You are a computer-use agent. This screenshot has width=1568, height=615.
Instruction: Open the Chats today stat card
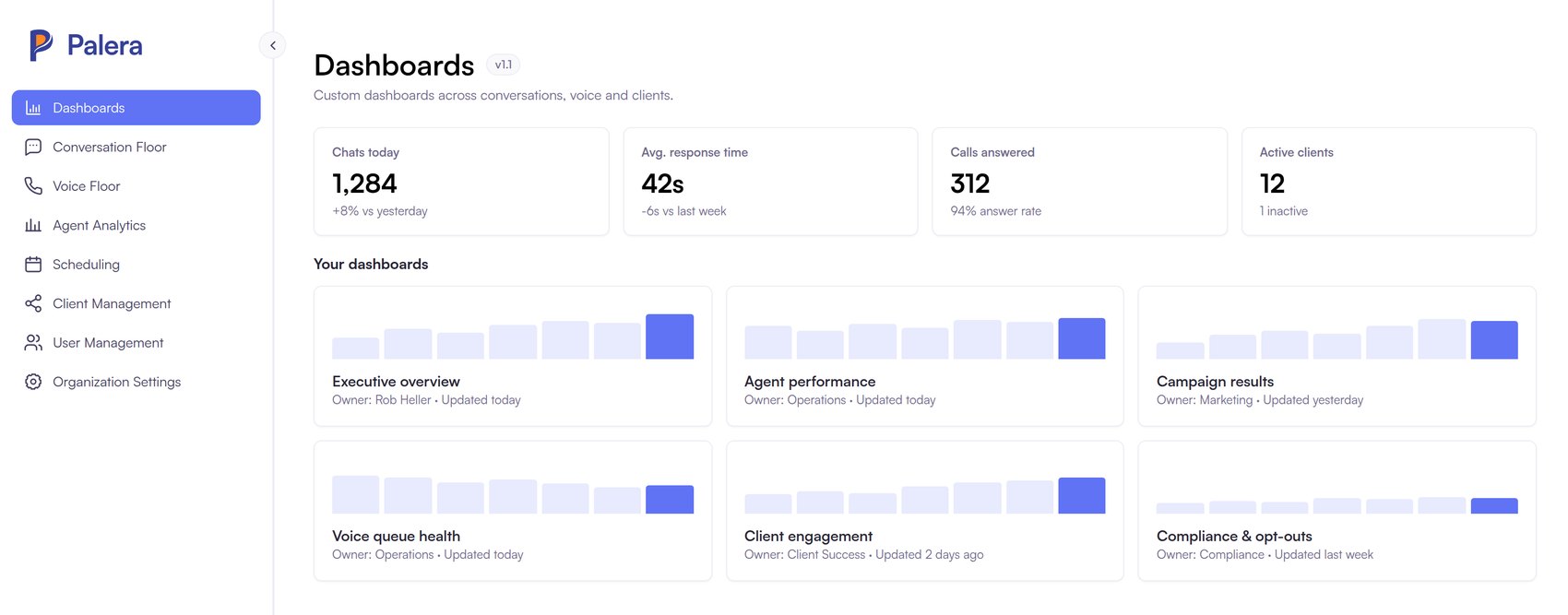(461, 182)
